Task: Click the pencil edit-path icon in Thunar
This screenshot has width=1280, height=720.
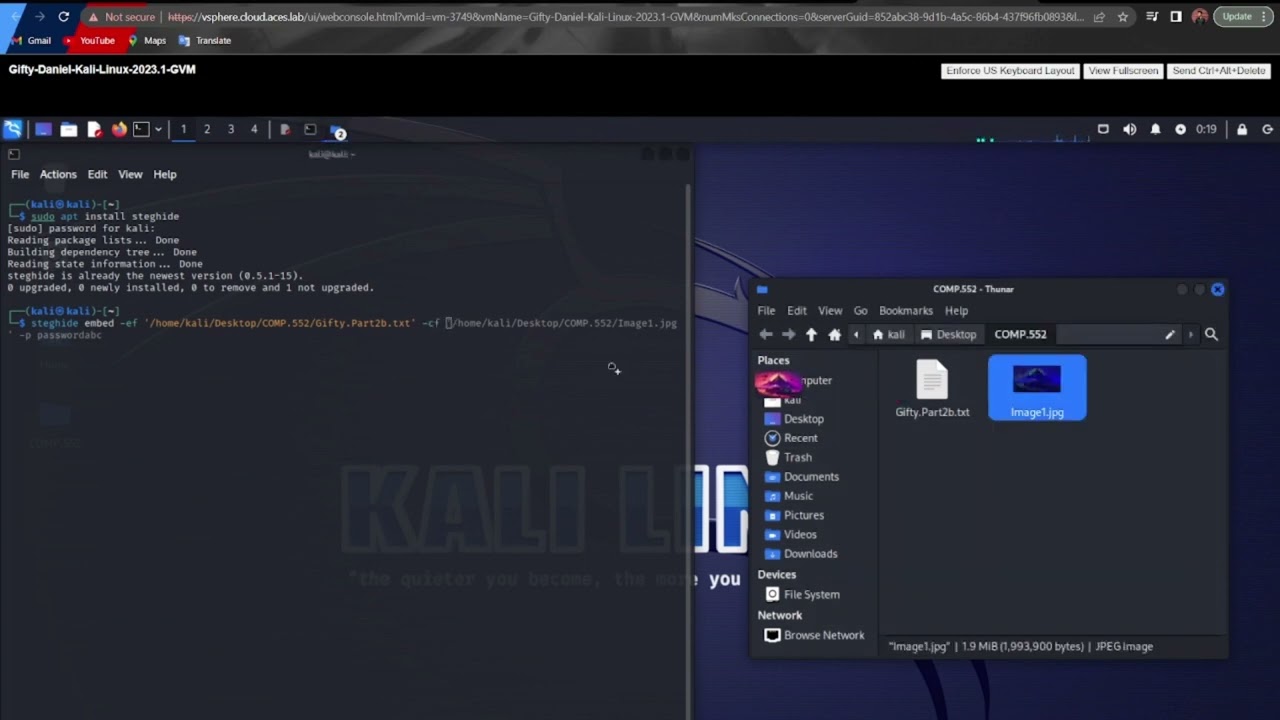Action: click(x=1170, y=334)
